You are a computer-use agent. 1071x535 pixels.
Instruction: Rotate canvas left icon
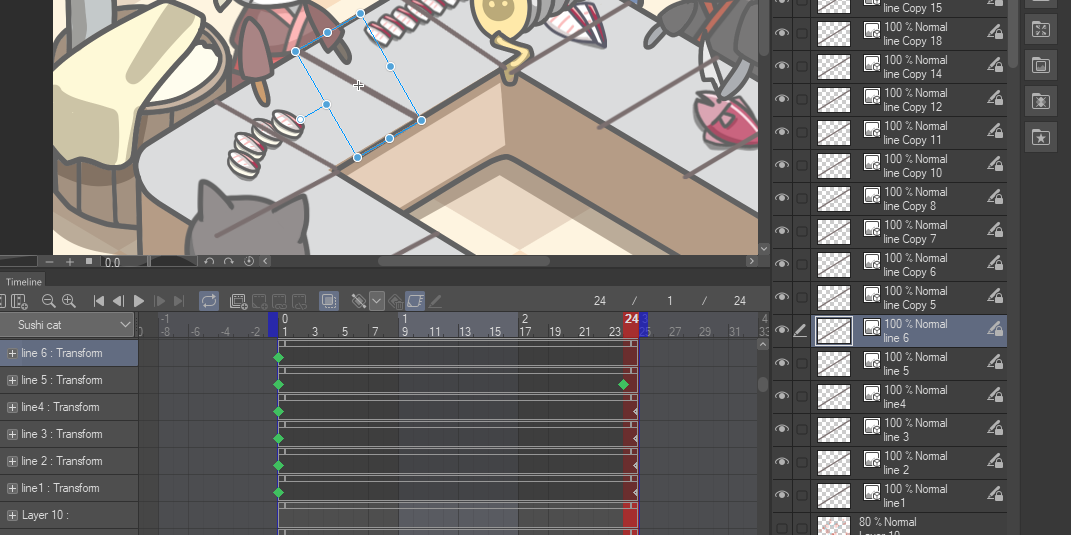click(209, 262)
